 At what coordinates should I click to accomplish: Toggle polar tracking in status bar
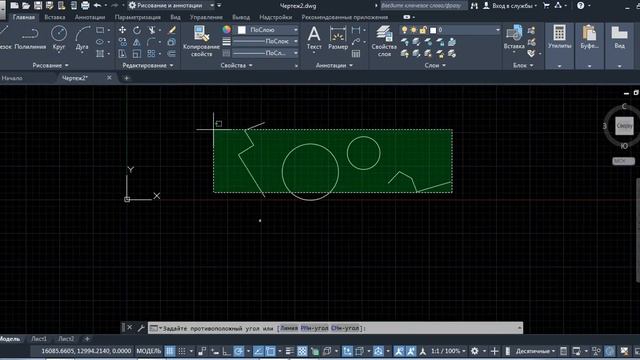(x=239, y=351)
